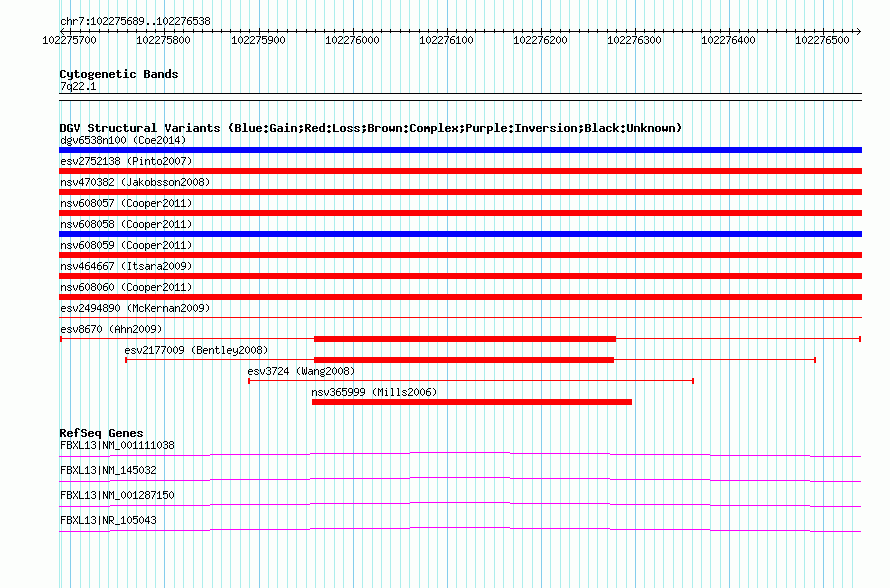
Task: Open the nsv470382 (Jakobsson2008) variant
Action: [135, 182]
